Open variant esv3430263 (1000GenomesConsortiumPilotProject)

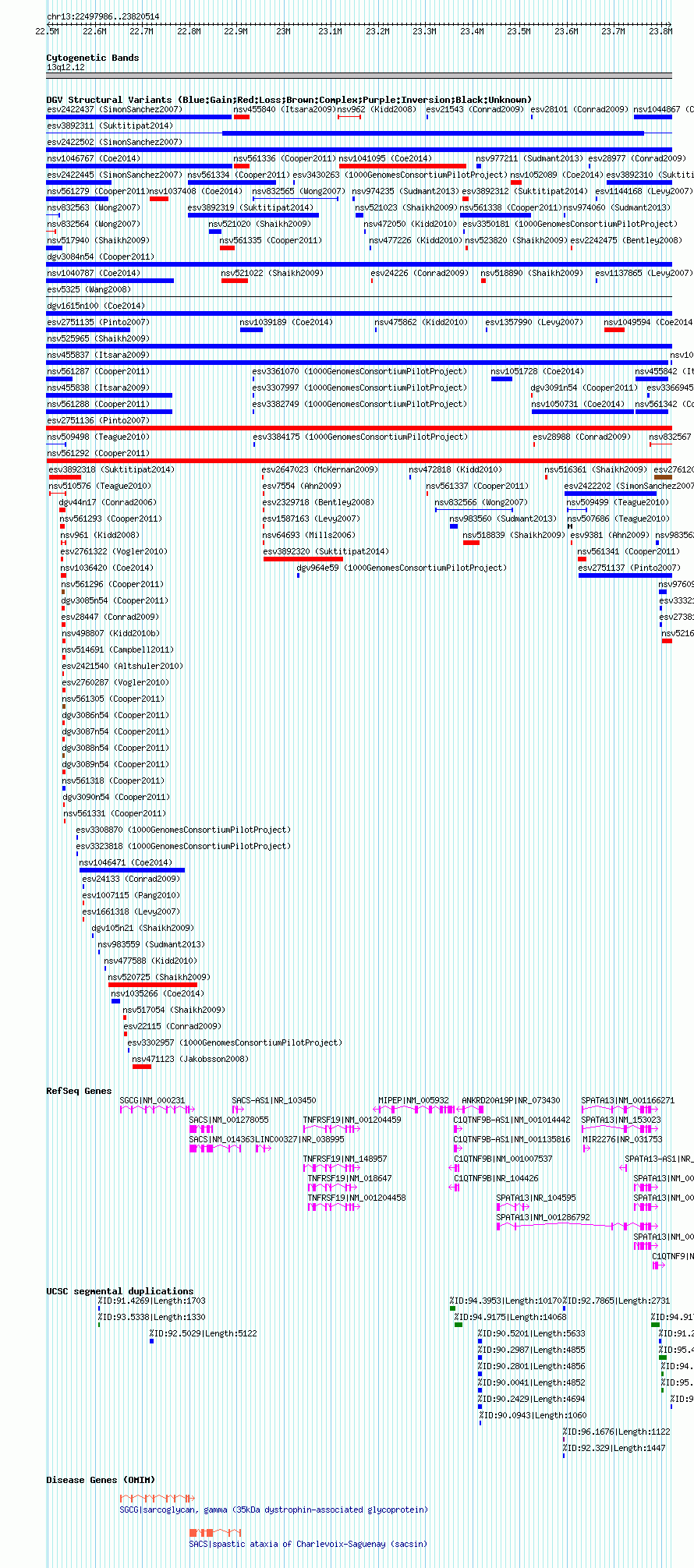click(400, 175)
